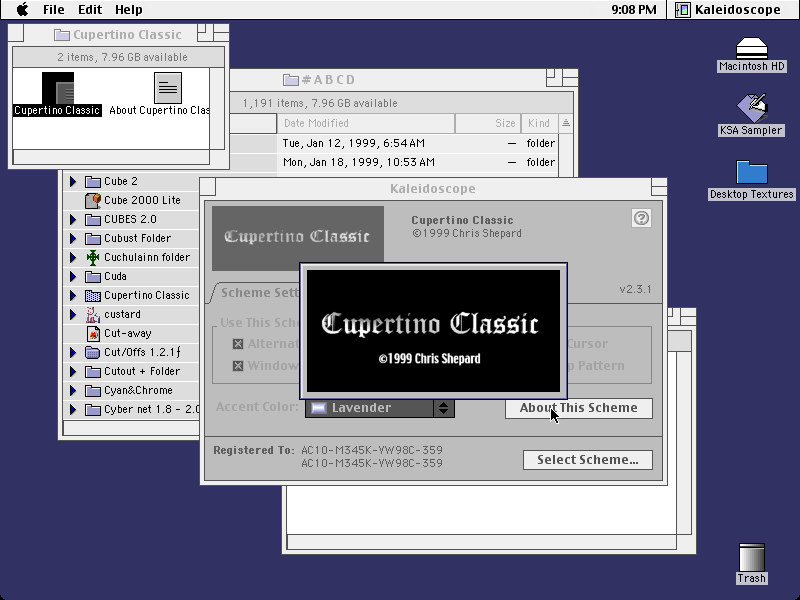Expand the Cupertino Classic folder in list
800x600 pixels.
tap(73, 295)
